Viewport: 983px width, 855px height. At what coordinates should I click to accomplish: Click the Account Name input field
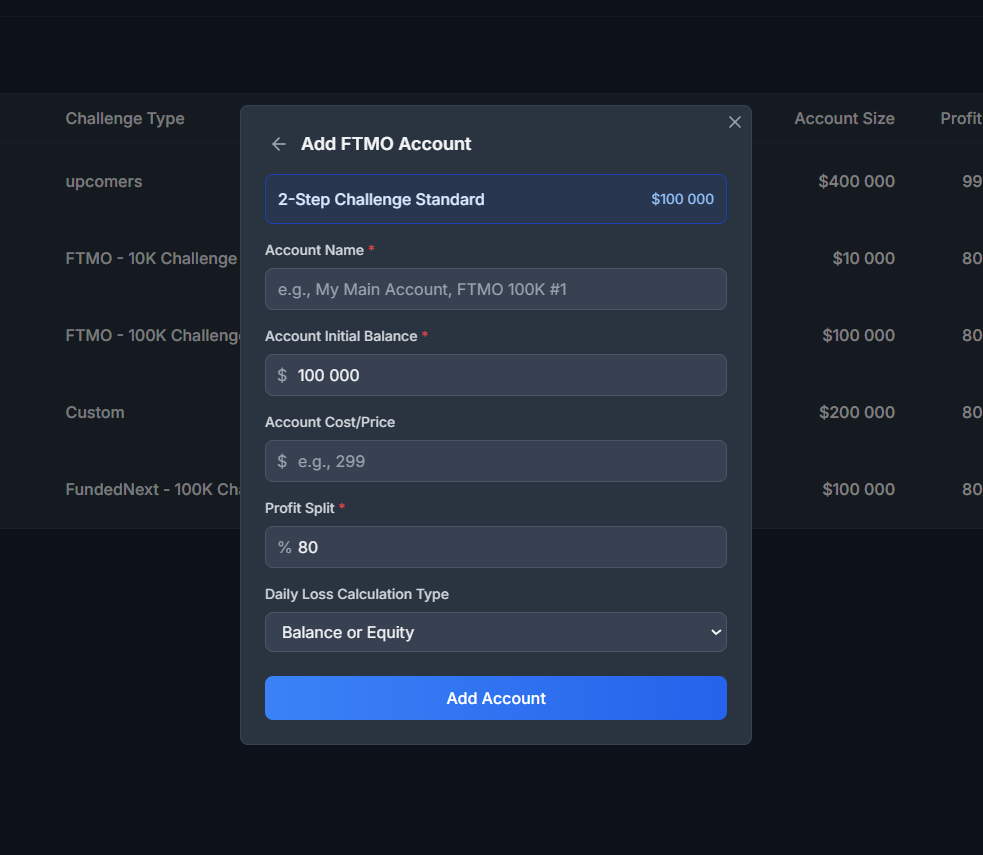pos(496,289)
